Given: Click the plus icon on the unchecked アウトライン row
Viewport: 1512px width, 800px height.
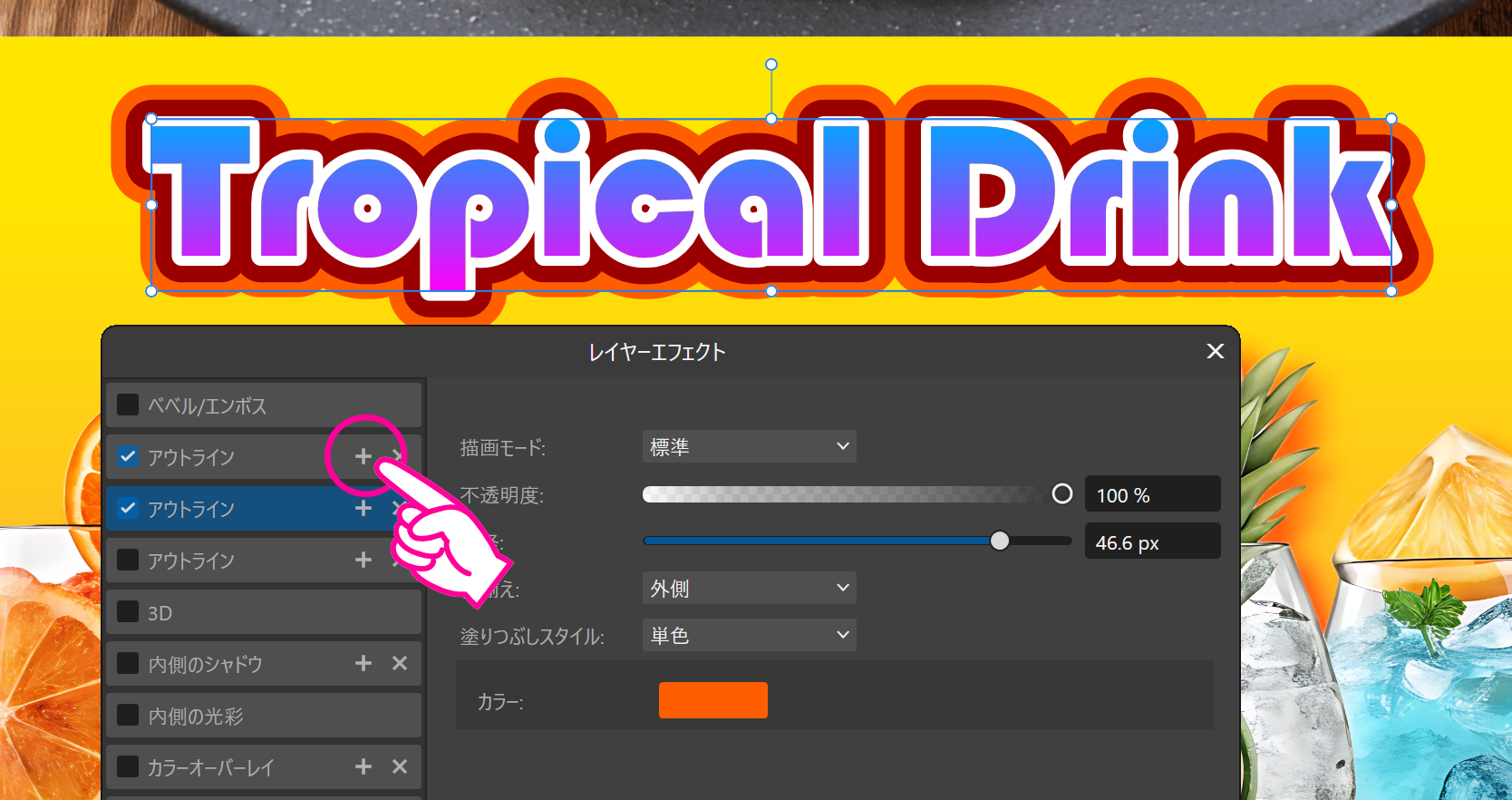Looking at the screenshot, I should tap(363, 560).
